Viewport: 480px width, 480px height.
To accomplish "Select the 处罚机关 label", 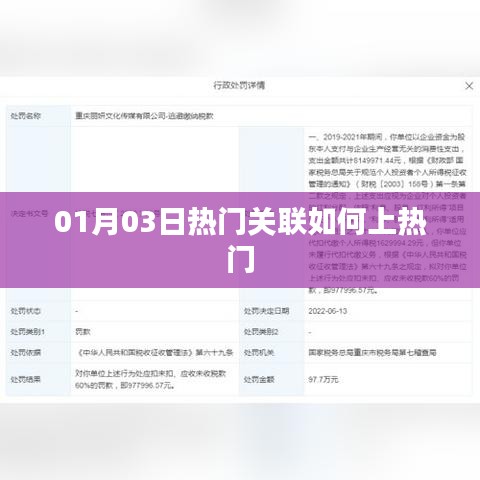I will (259, 353).
